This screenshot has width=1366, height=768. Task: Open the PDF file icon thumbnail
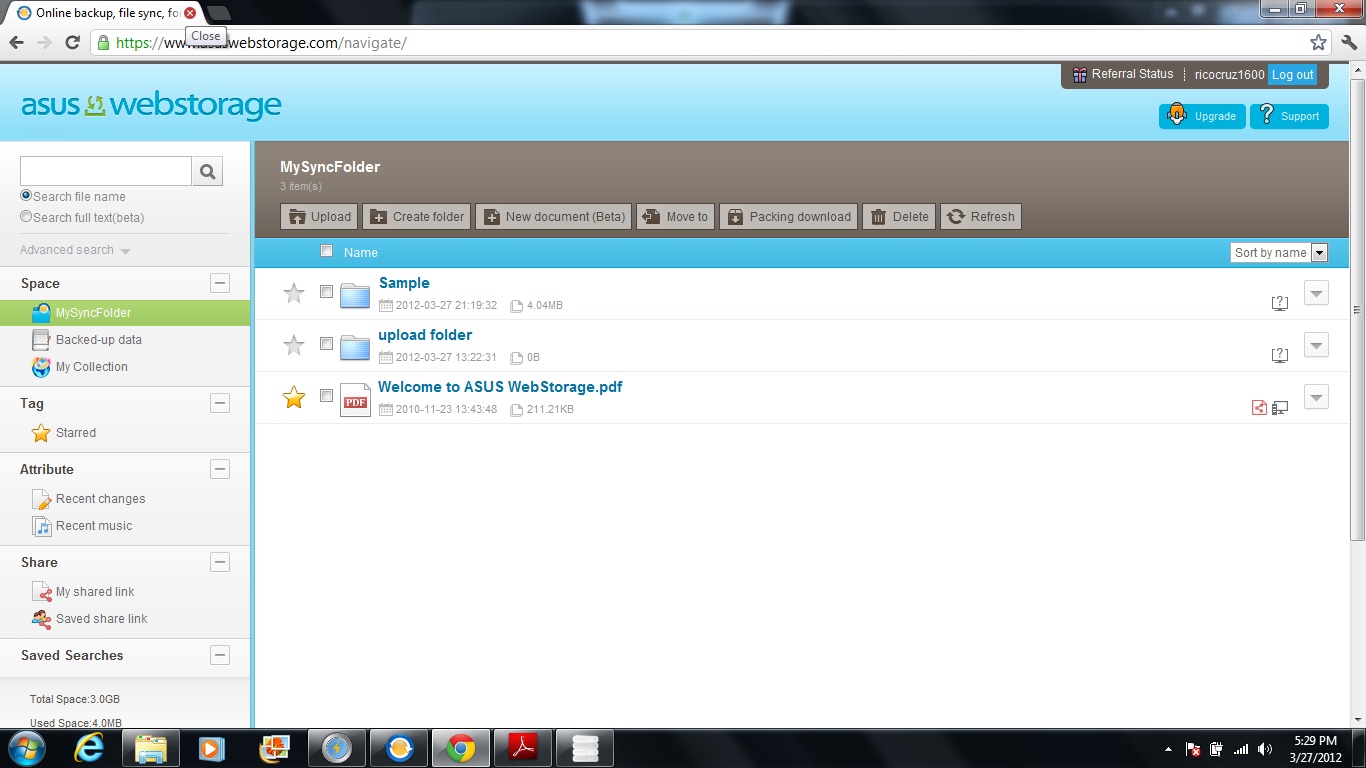[x=355, y=400]
